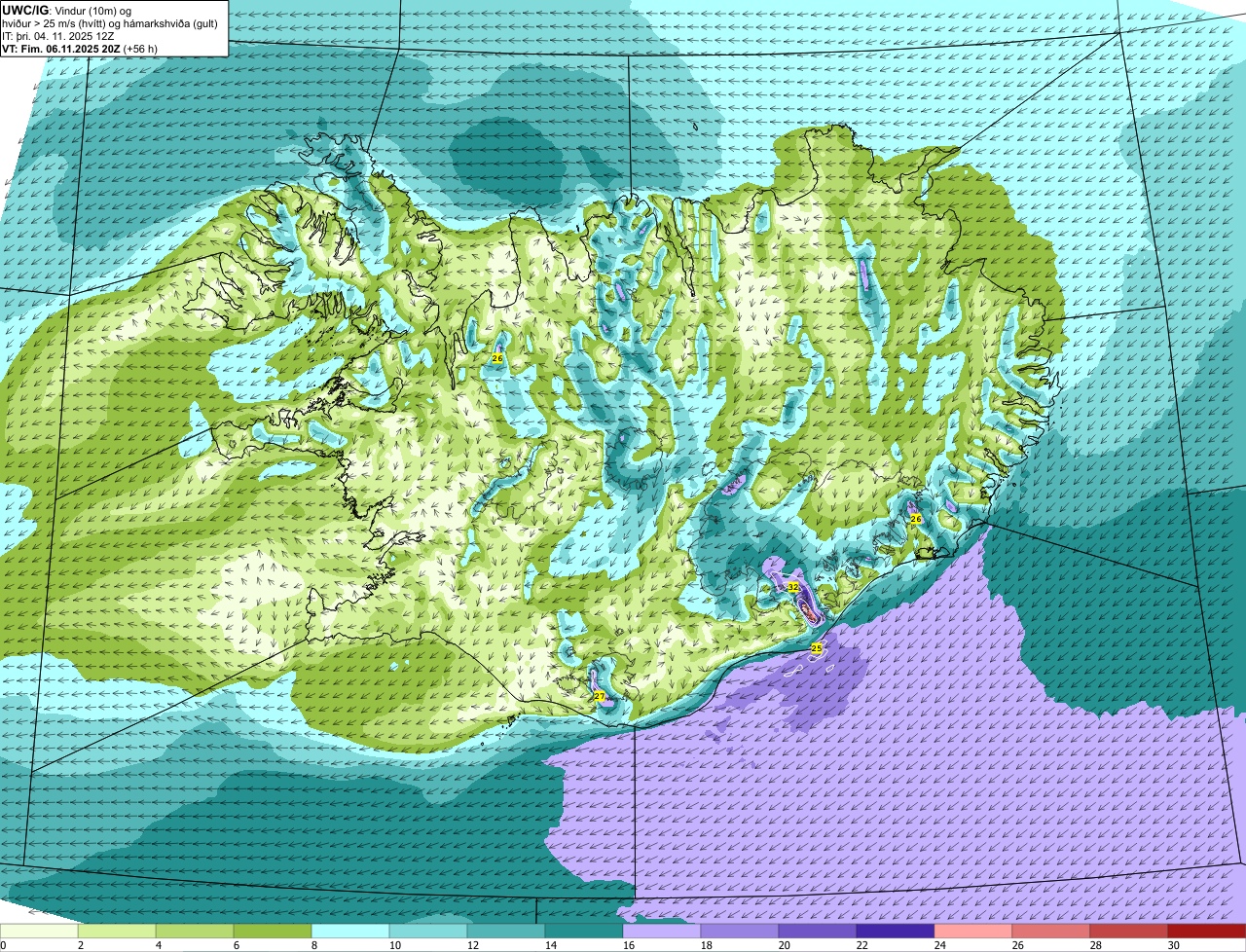
Task: Click the '0' scale value on the colorbar
Action: (x=3, y=945)
